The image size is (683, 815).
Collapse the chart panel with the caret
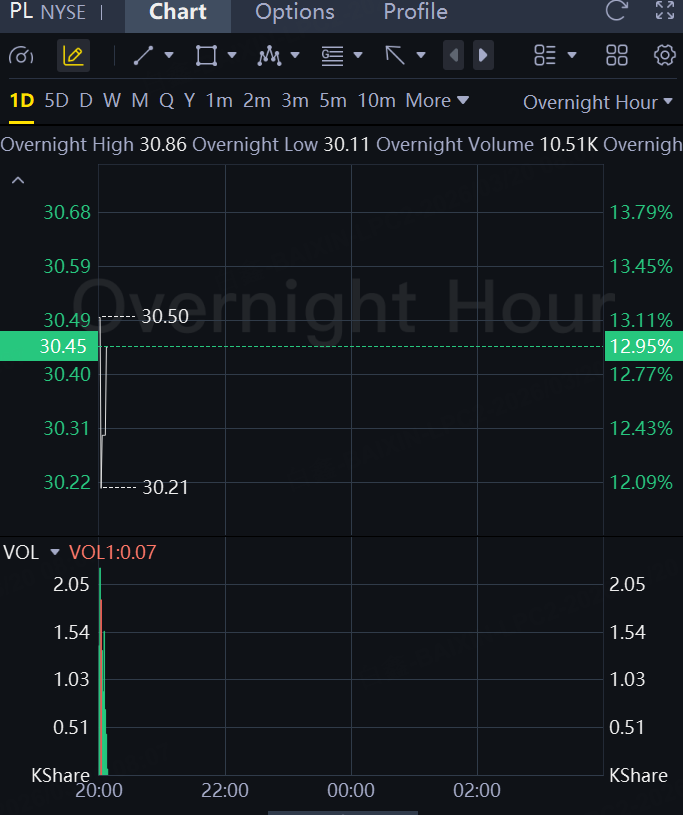click(x=17, y=181)
